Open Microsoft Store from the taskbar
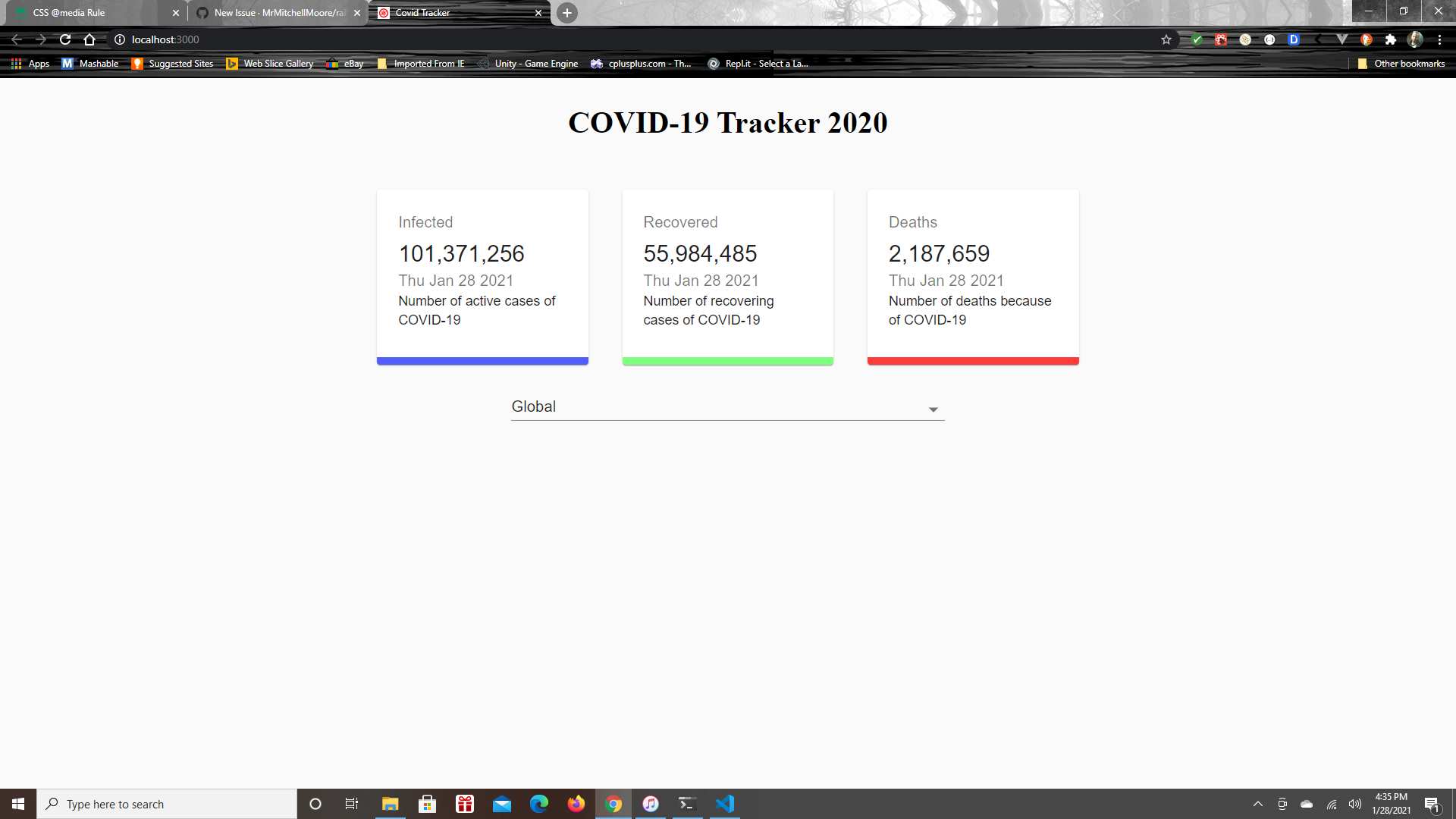1456x819 pixels. coord(427,804)
